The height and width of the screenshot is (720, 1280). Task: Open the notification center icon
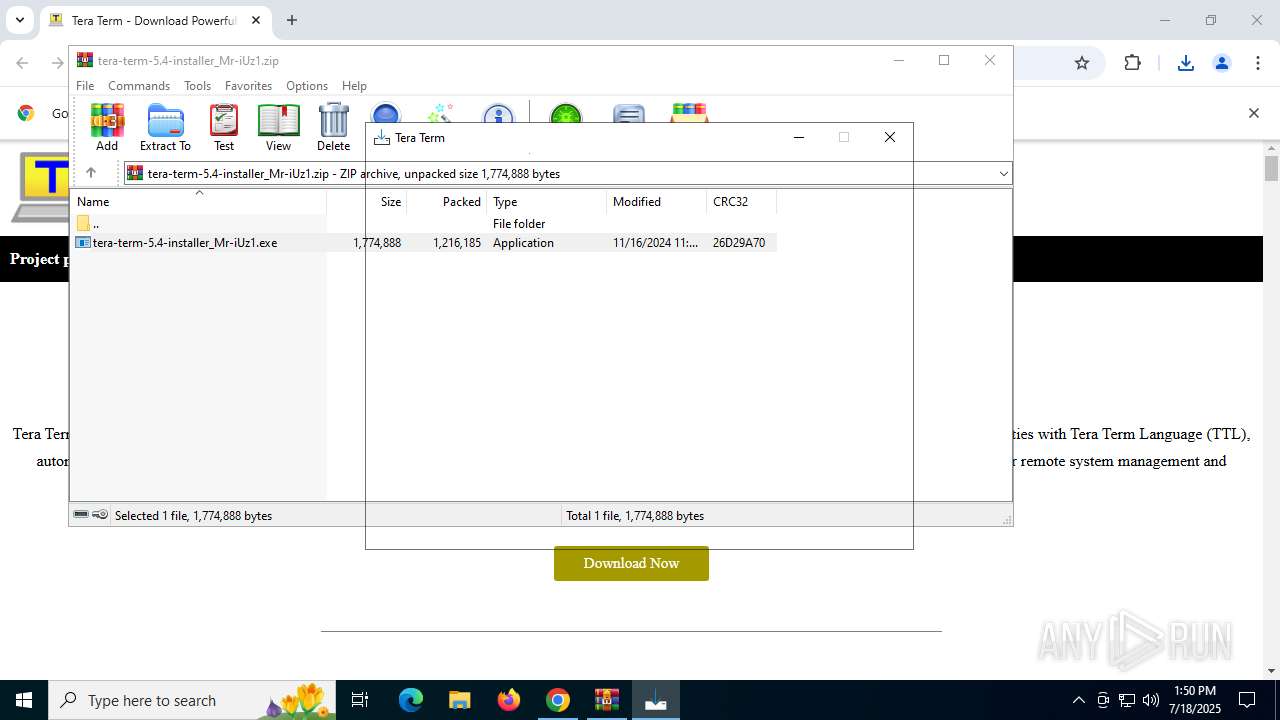(x=1248, y=700)
